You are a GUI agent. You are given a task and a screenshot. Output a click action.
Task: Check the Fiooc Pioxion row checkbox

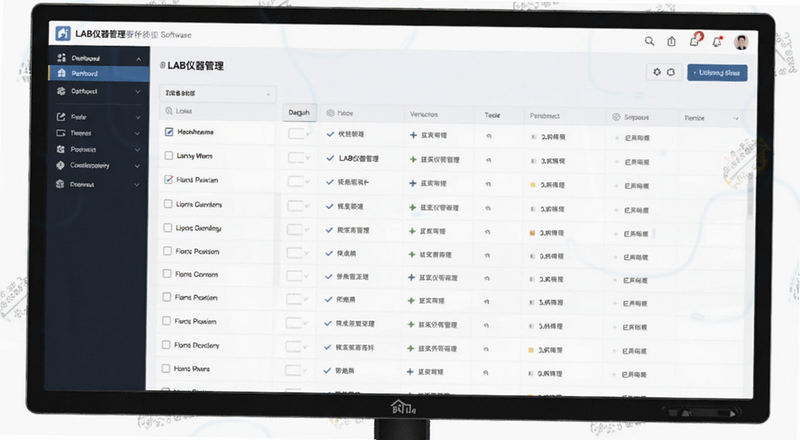[x=167, y=251]
